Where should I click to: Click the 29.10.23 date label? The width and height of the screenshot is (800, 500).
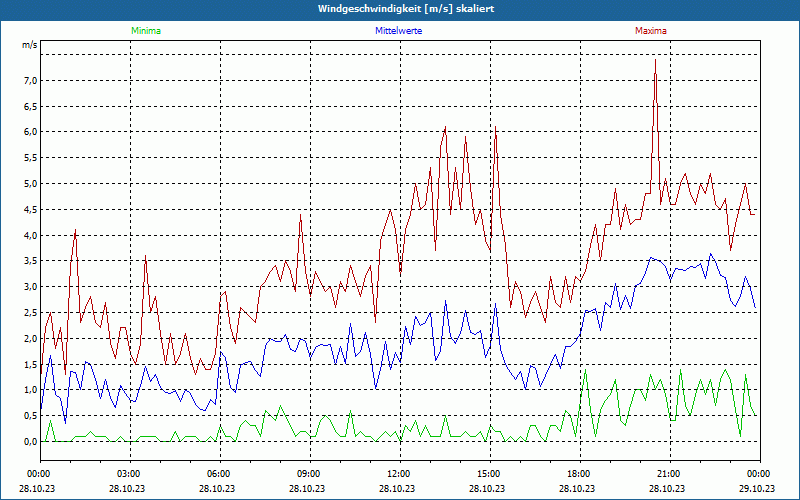(x=757, y=488)
